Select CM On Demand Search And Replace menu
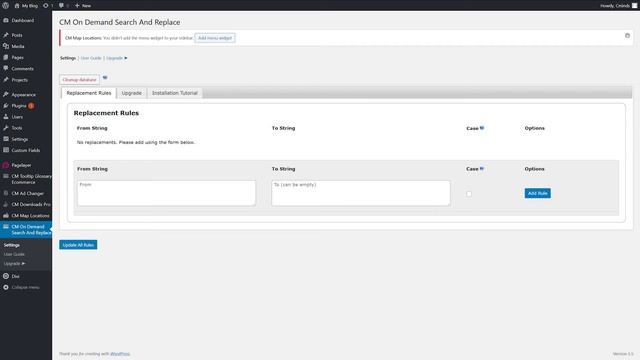640x360 pixels. (x=26, y=229)
